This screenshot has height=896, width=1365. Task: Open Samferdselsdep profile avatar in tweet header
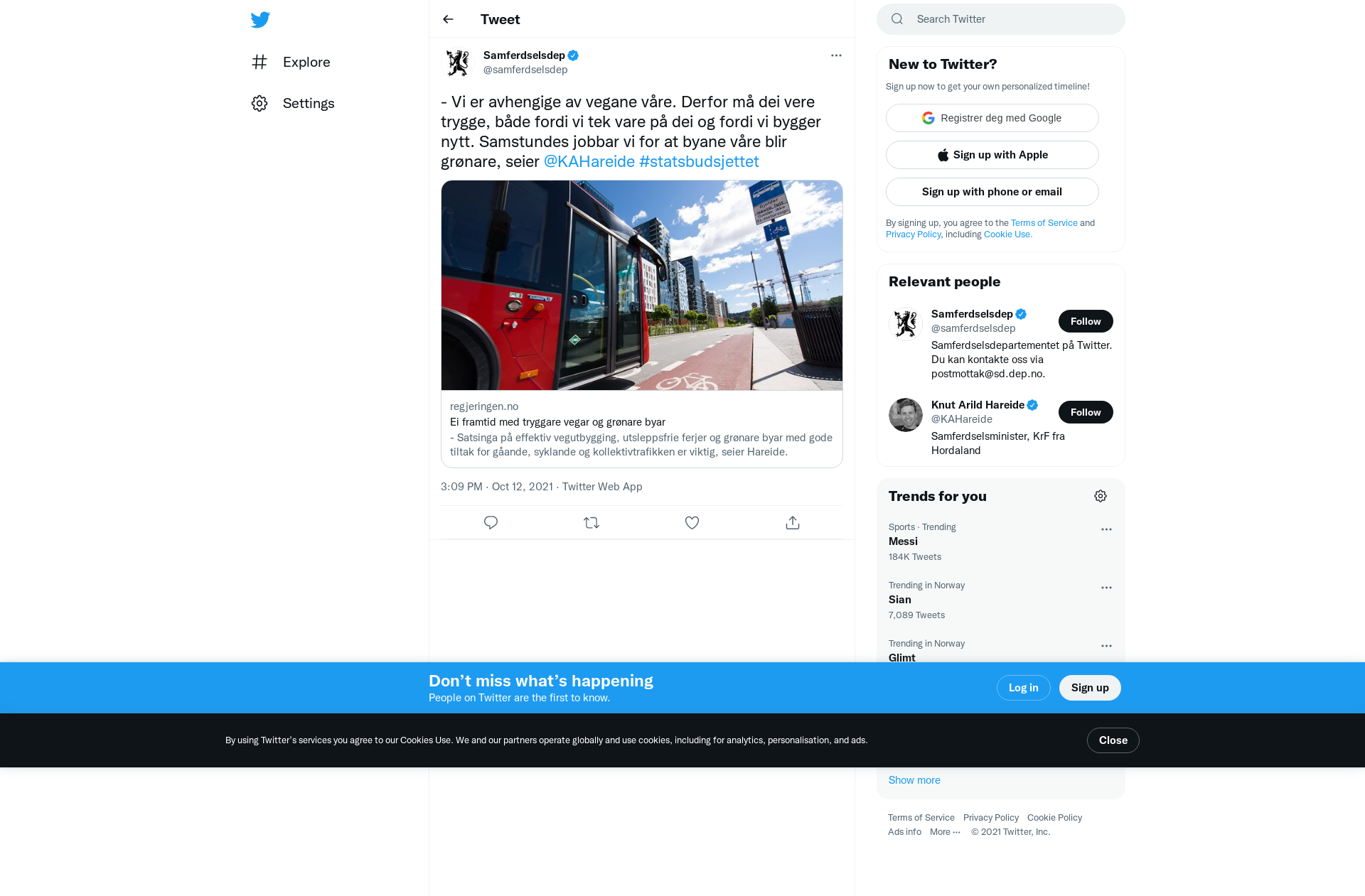[458, 63]
